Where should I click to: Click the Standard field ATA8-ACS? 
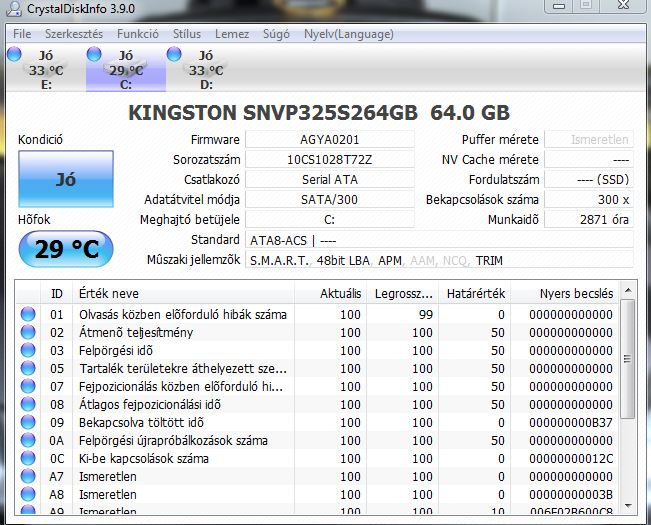[x=439, y=240]
